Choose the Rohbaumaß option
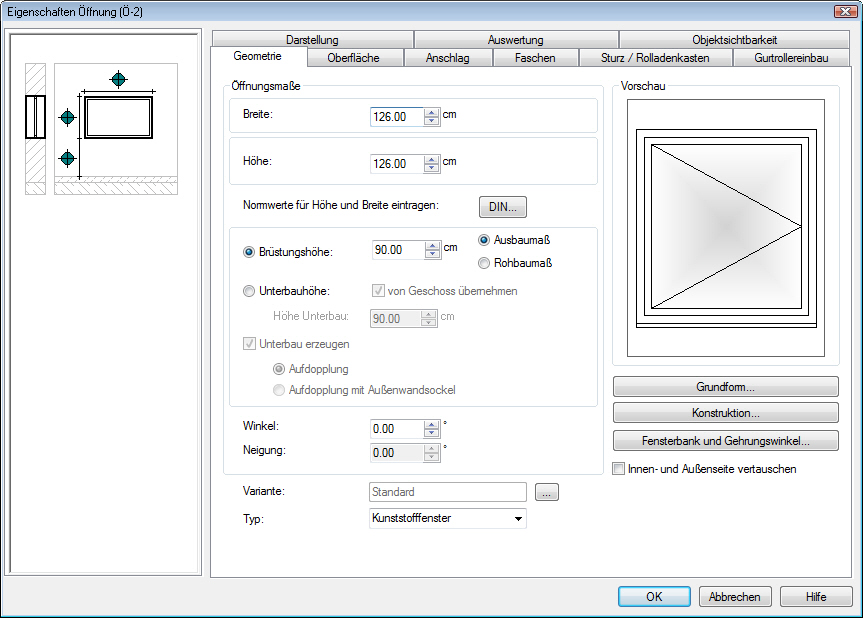This screenshot has width=863, height=618. tap(484, 263)
